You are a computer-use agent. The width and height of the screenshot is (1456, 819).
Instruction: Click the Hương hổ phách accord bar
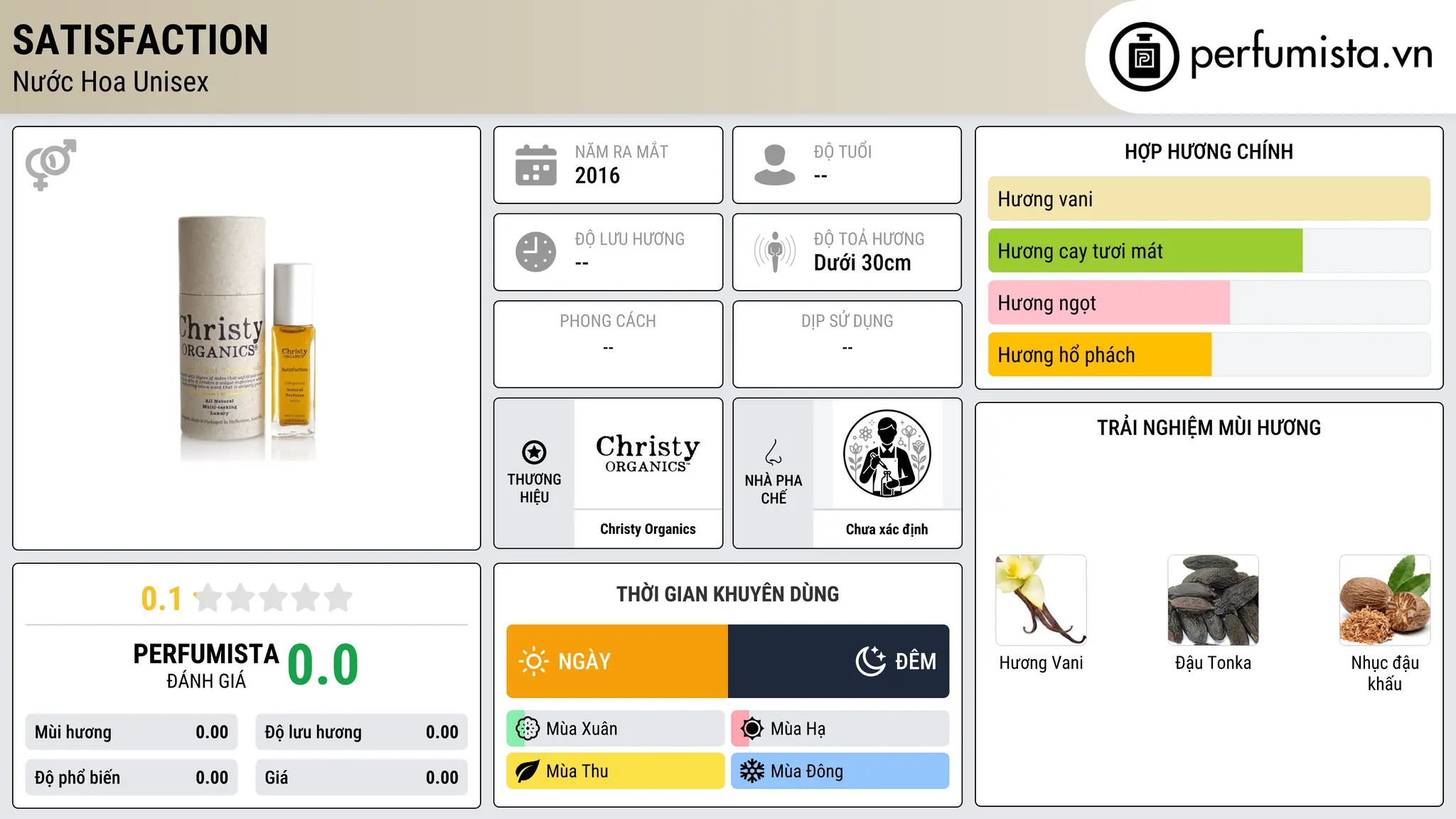(x=1209, y=355)
